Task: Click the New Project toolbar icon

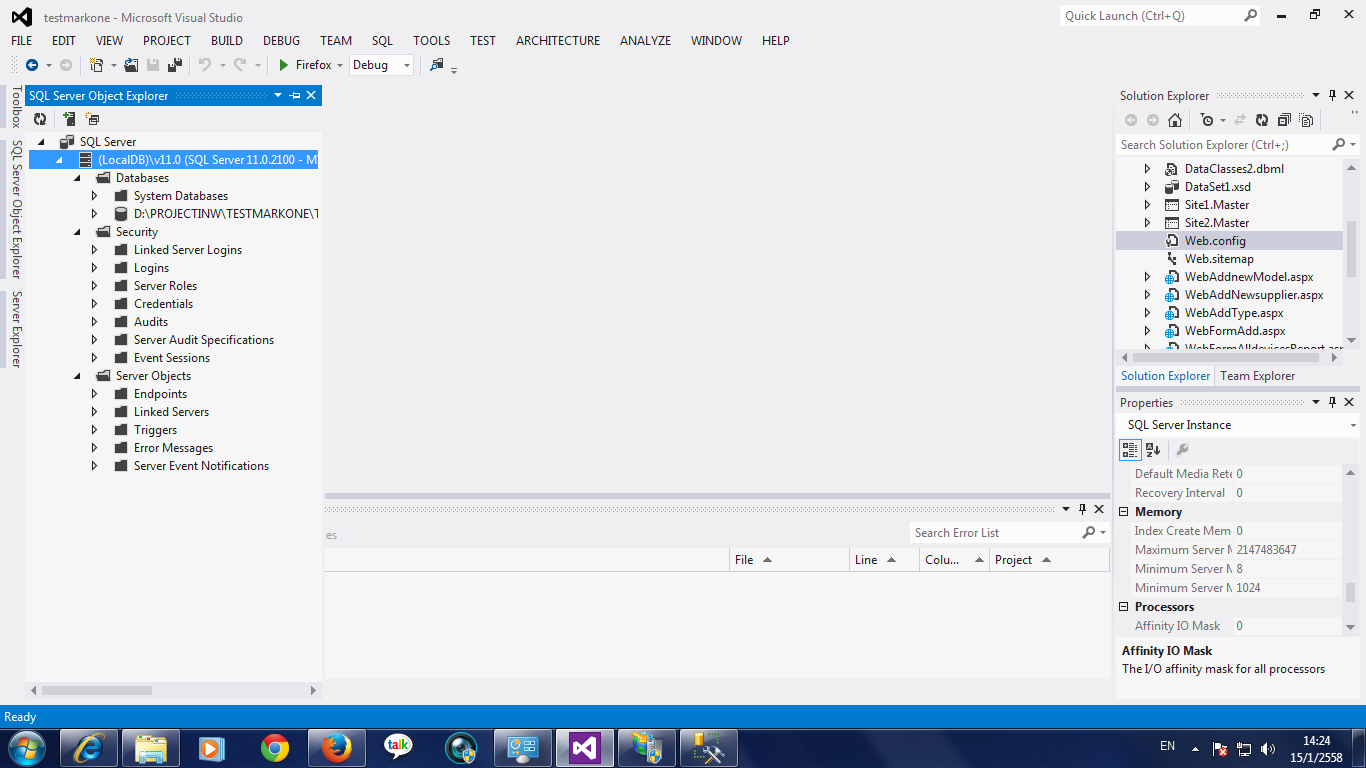Action: click(97, 65)
